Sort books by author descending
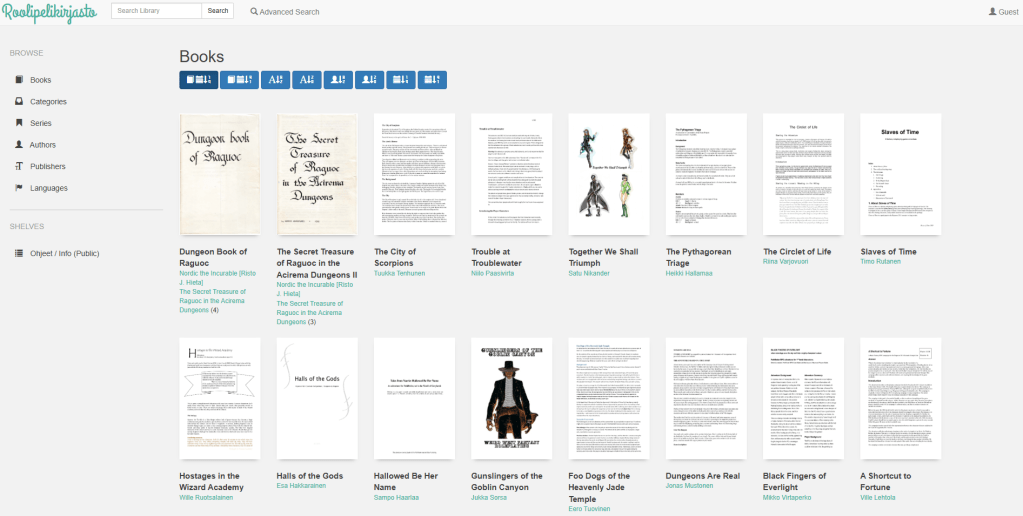This screenshot has height=516, width=1023. click(x=369, y=80)
